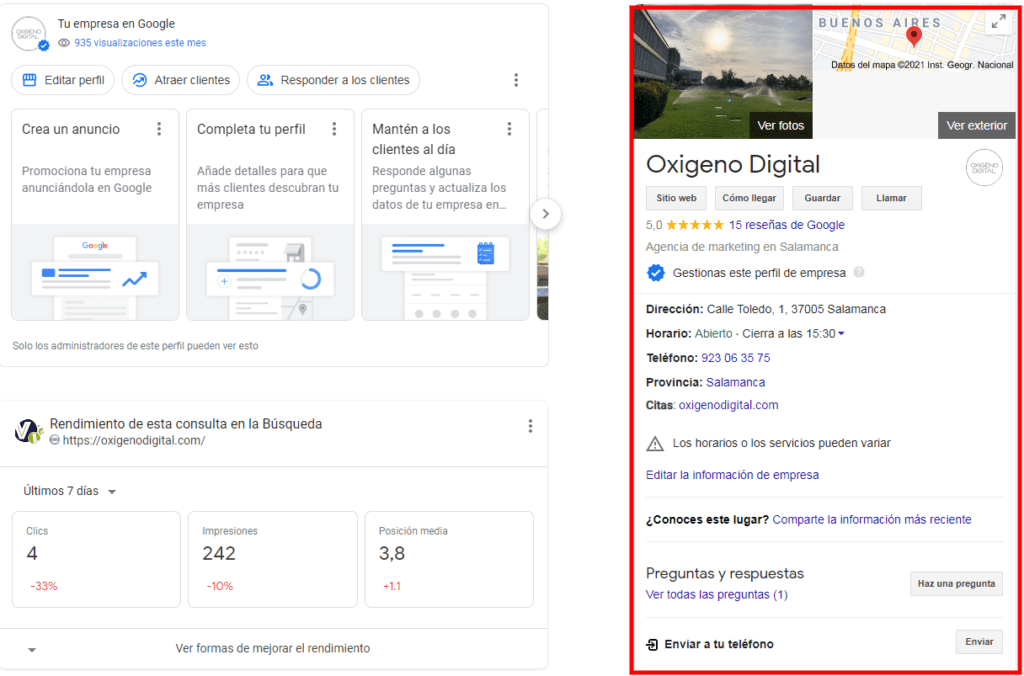Open the three-dot menu beside Responder a los clientes
Viewport: 1024px width, 676px height.
coord(516,80)
